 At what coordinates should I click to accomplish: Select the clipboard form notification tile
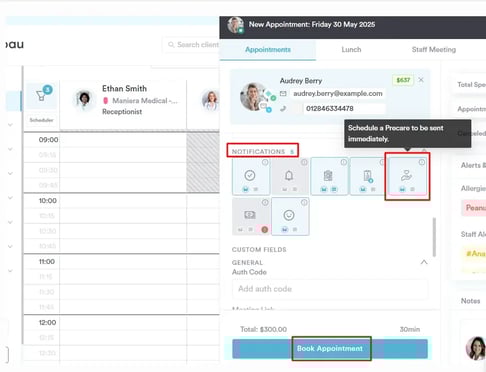point(329,176)
